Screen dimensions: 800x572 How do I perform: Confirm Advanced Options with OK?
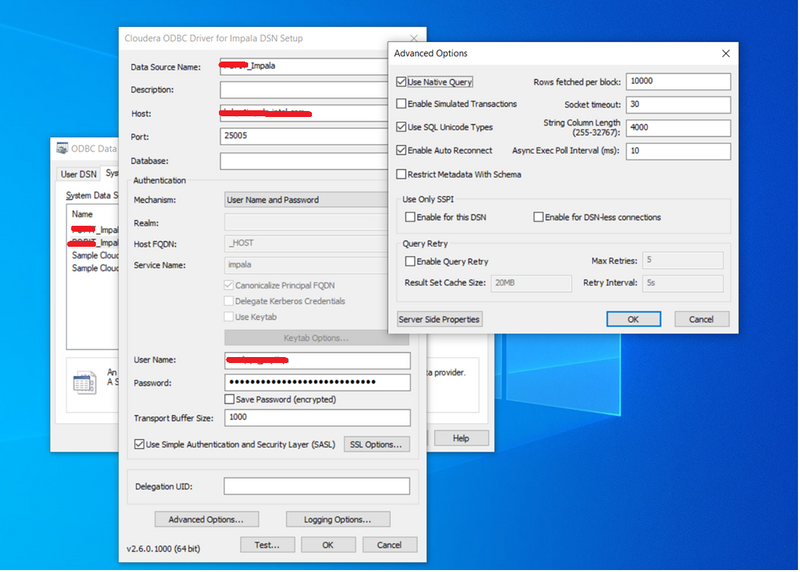coord(633,319)
